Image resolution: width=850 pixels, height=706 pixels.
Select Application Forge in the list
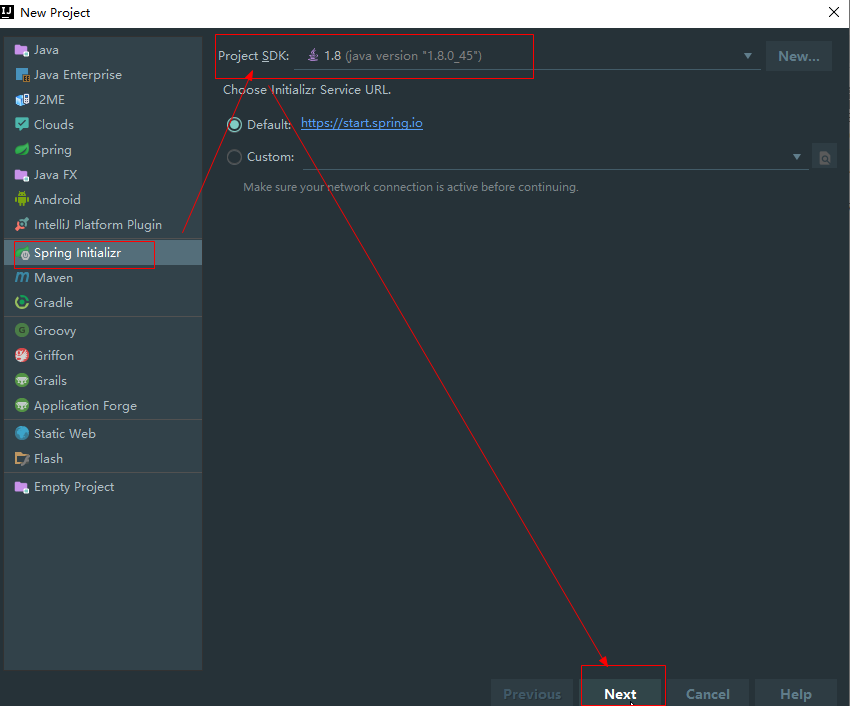103,406
